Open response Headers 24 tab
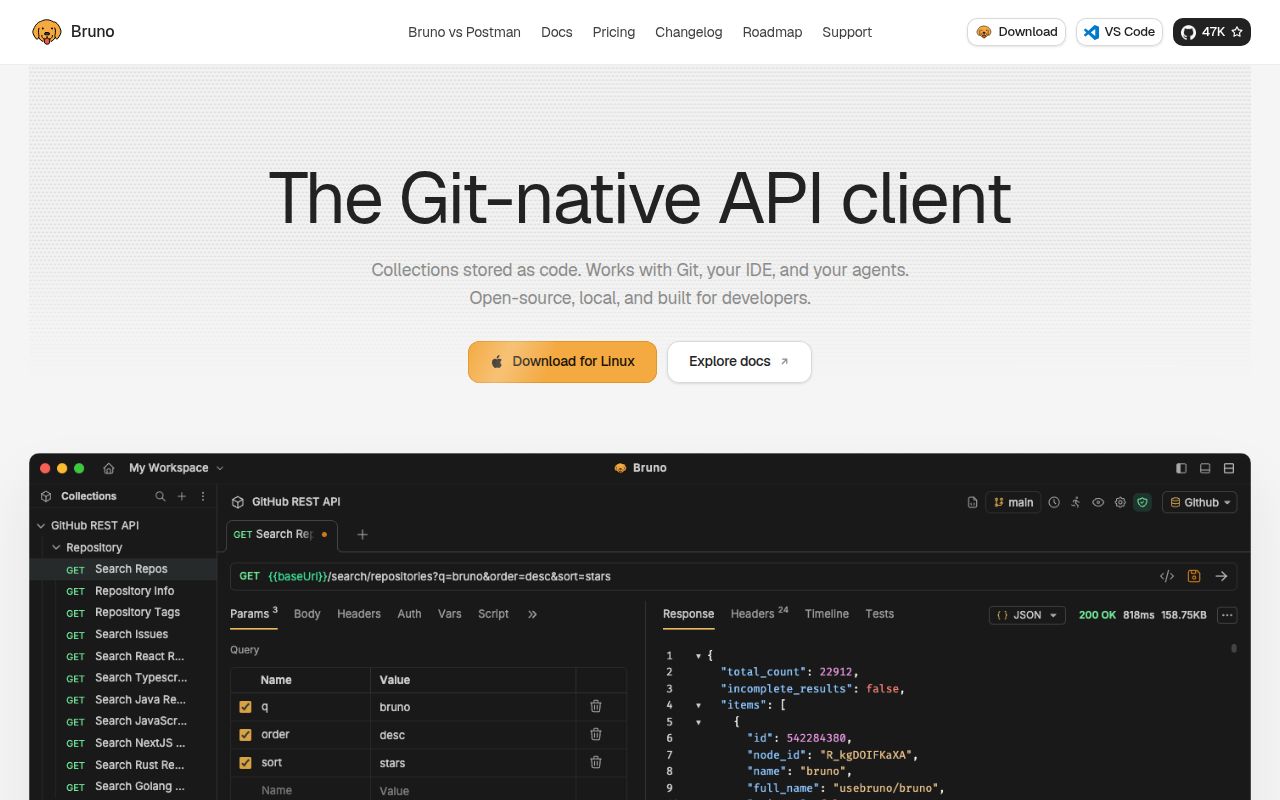Image resolution: width=1280 pixels, height=800 pixels. pyautogui.click(x=759, y=614)
